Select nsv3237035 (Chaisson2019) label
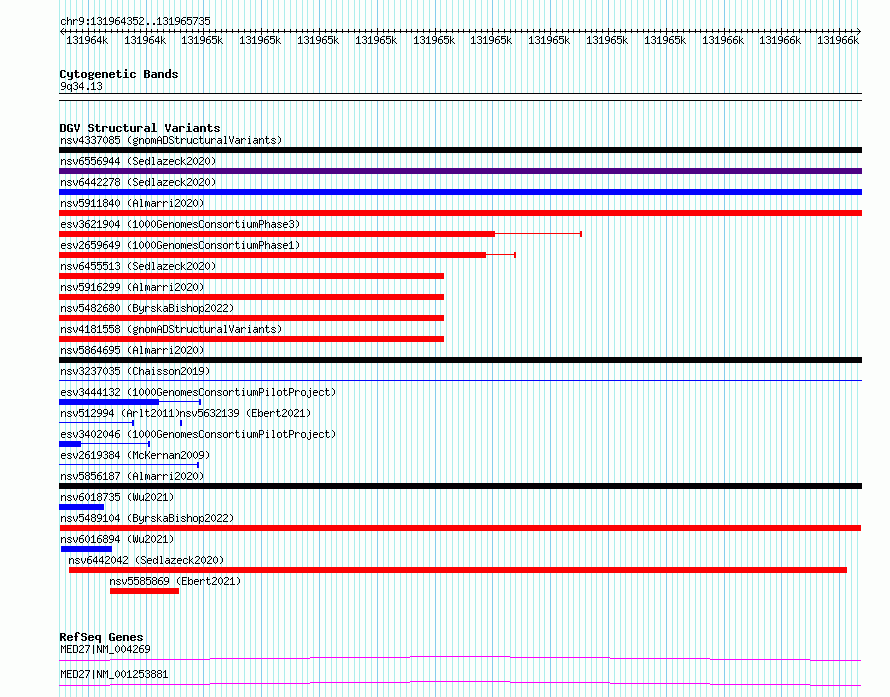Viewport: 890px width, 697px height. (x=135, y=371)
